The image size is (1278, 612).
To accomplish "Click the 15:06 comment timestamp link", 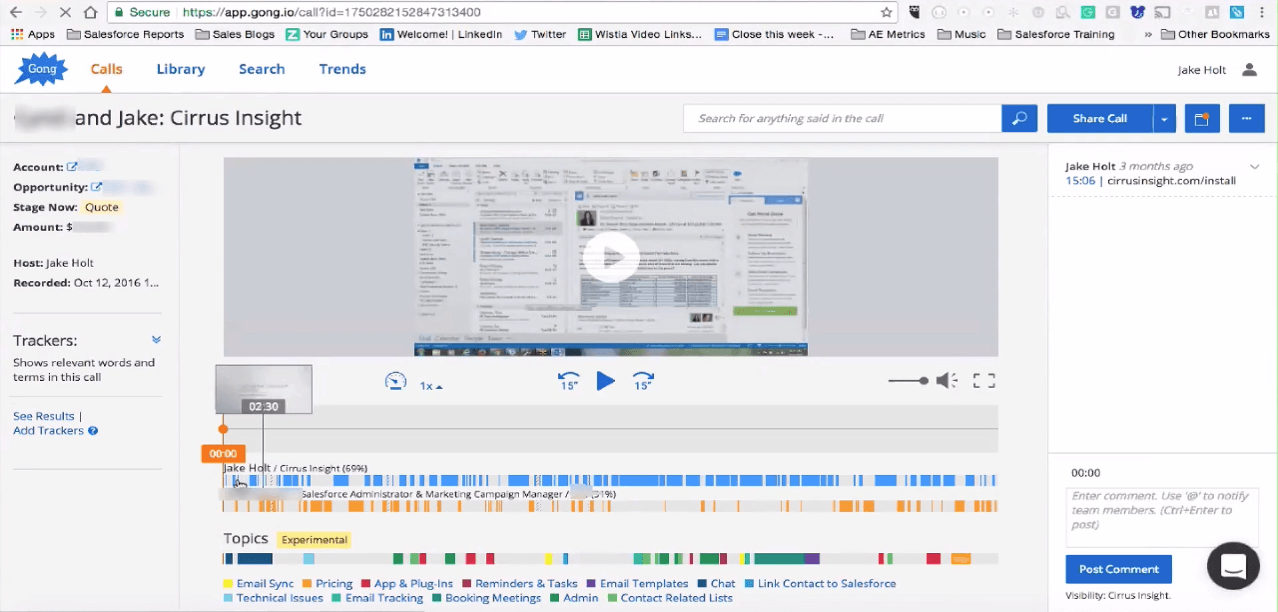I will (1080, 181).
